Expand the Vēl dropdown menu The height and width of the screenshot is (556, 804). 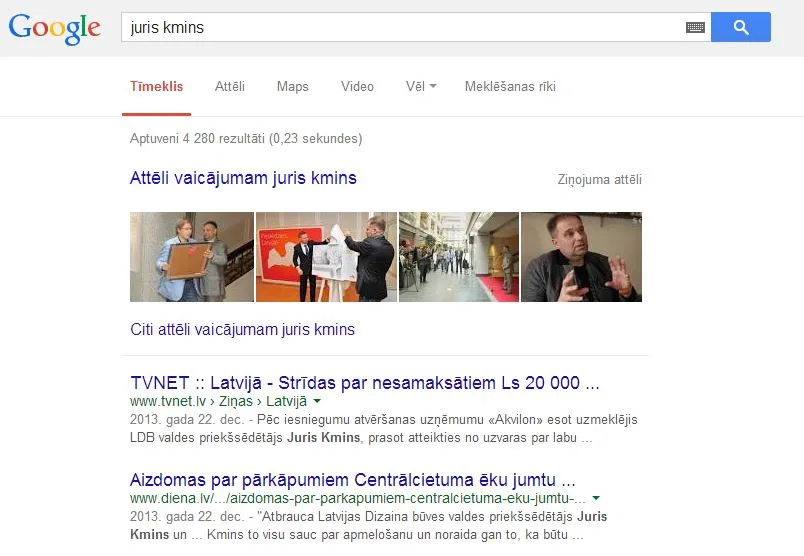pos(421,86)
